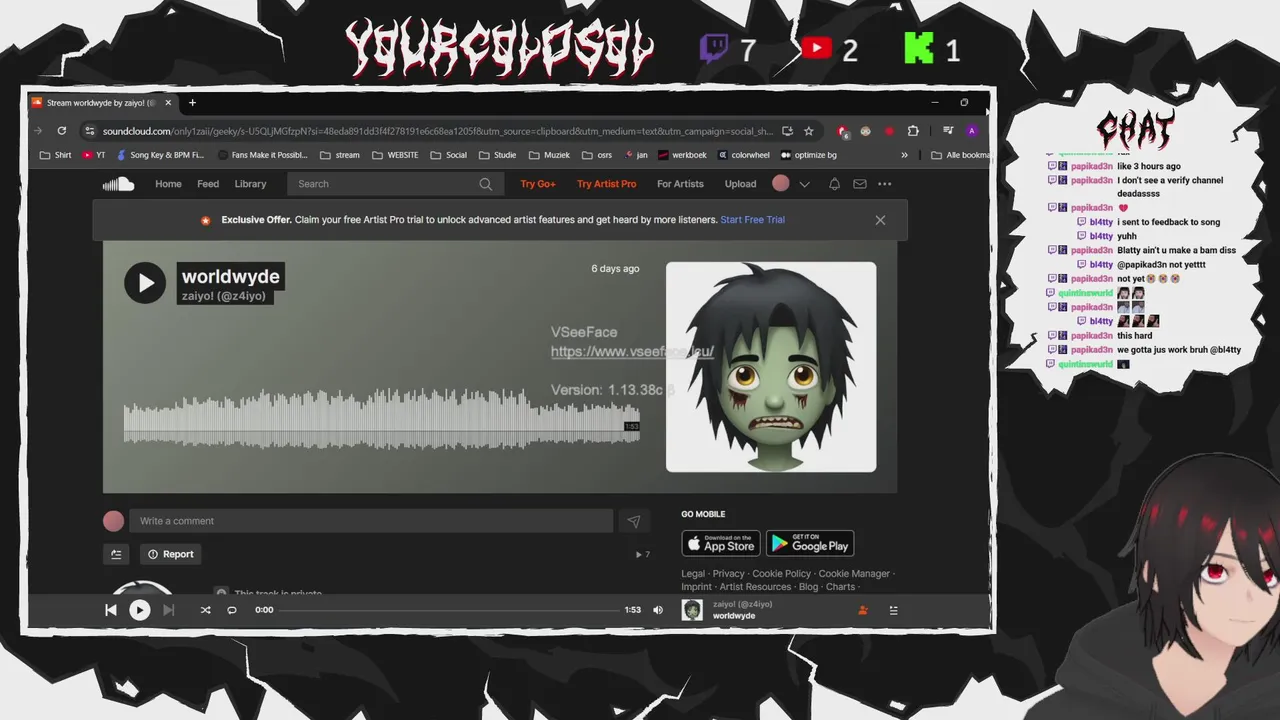Open the notifications bell
Viewport: 1280px width, 720px height.
(834, 184)
